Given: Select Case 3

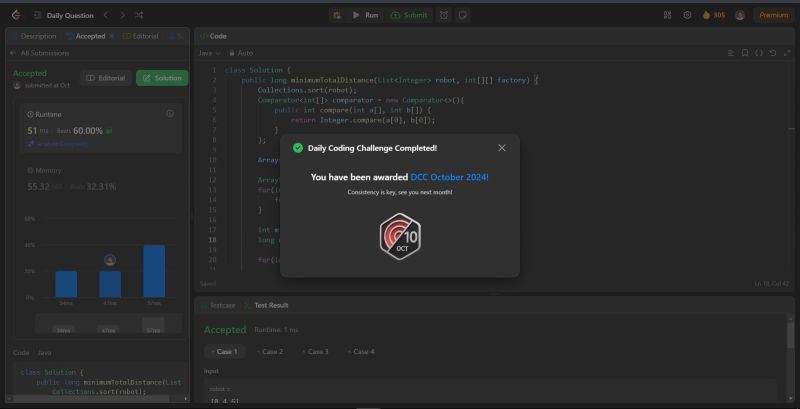Looking at the screenshot, I should (316, 351).
